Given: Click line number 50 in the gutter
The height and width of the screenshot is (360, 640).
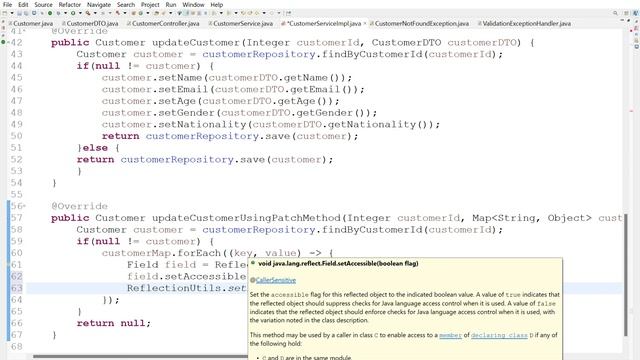Looking at the screenshot, I should coord(16,136).
